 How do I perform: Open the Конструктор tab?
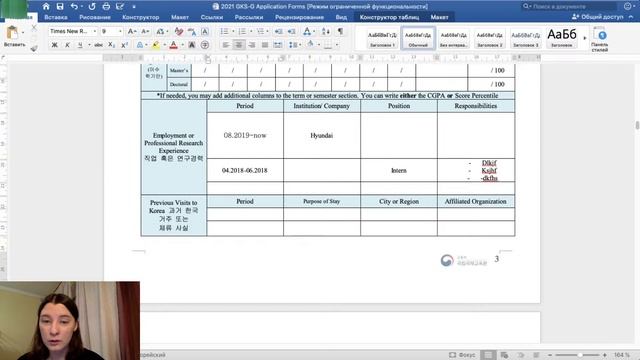[x=140, y=17]
